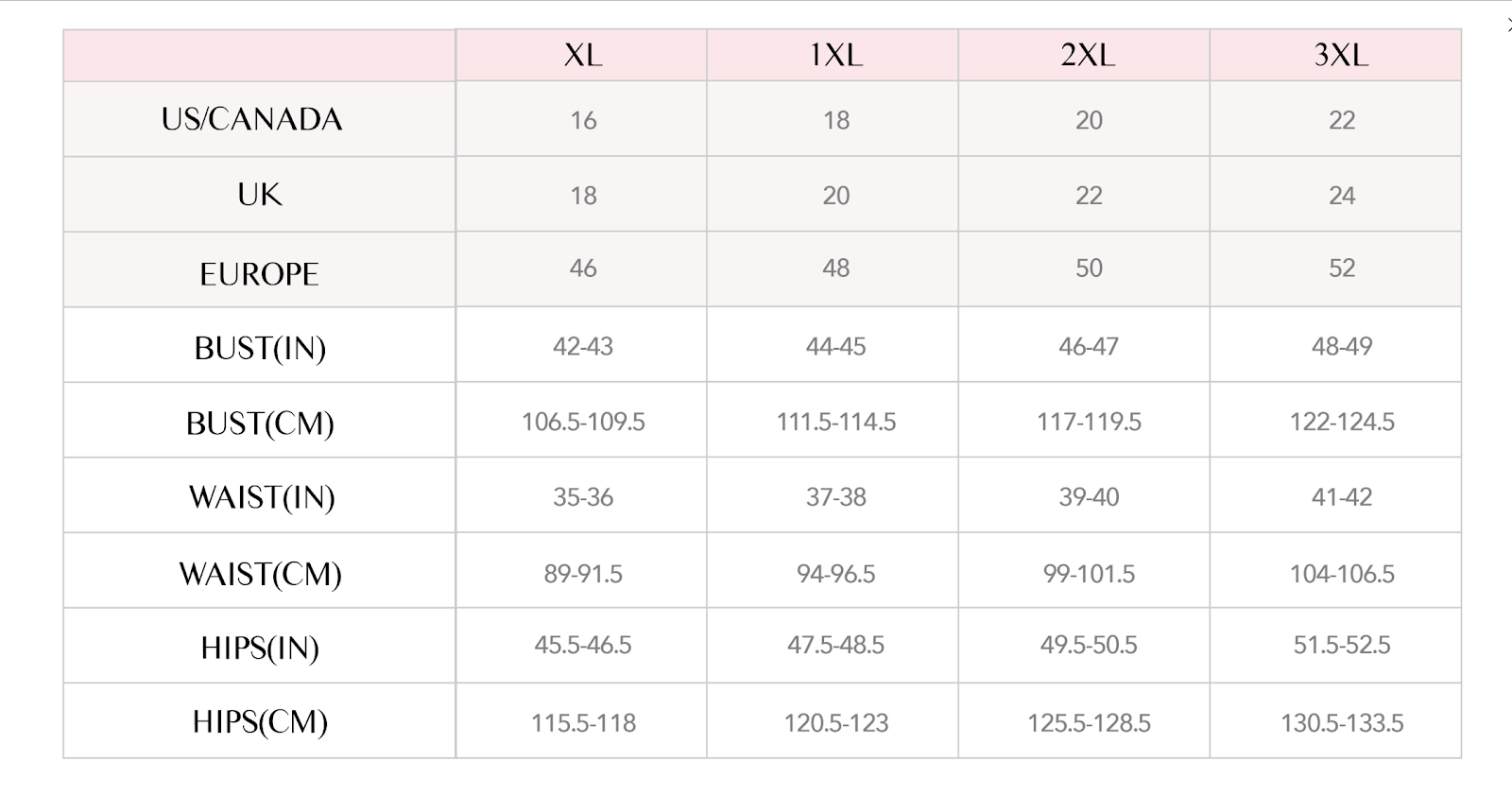Image resolution: width=1512 pixels, height=796 pixels.
Task: Click the EUROPE row label
Action: pos(259,274)
